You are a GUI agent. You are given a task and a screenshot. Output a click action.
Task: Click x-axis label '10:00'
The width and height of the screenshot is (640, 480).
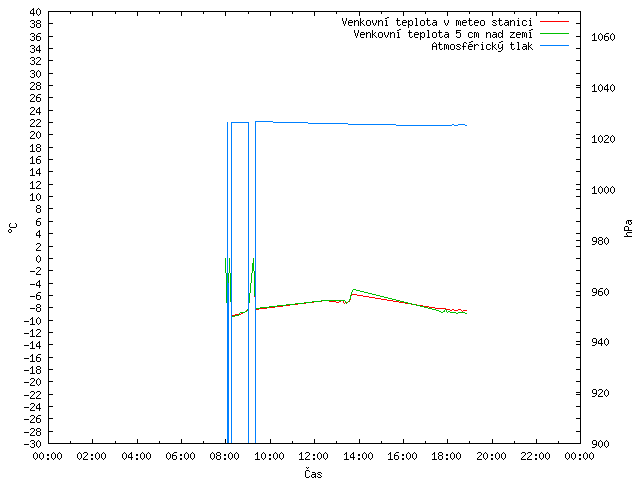[269, 456]
